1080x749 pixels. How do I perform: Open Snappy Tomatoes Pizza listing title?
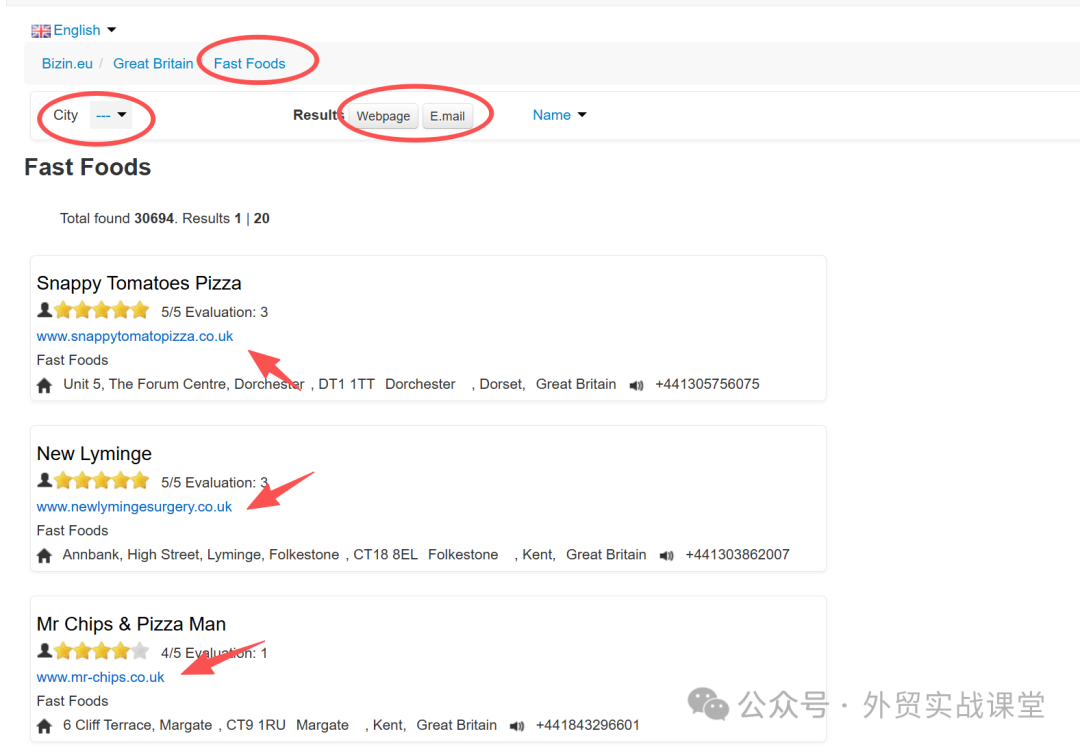(139, 283)
